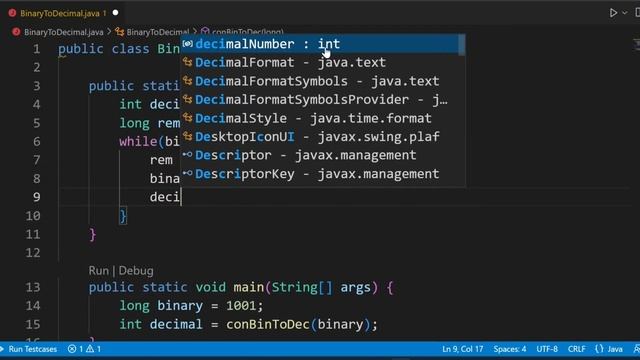The height and width of the screenshot is (360, 640).
Task: Click Run CodeLens above main method
Action: click(99, 271)
